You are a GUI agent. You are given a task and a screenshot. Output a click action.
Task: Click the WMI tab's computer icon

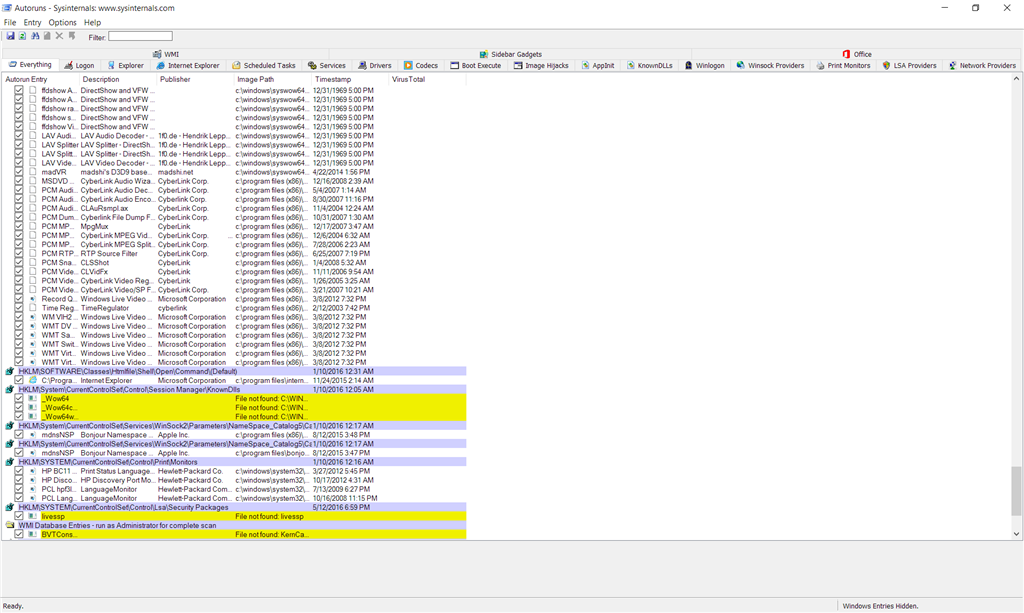tap(157, 54)
